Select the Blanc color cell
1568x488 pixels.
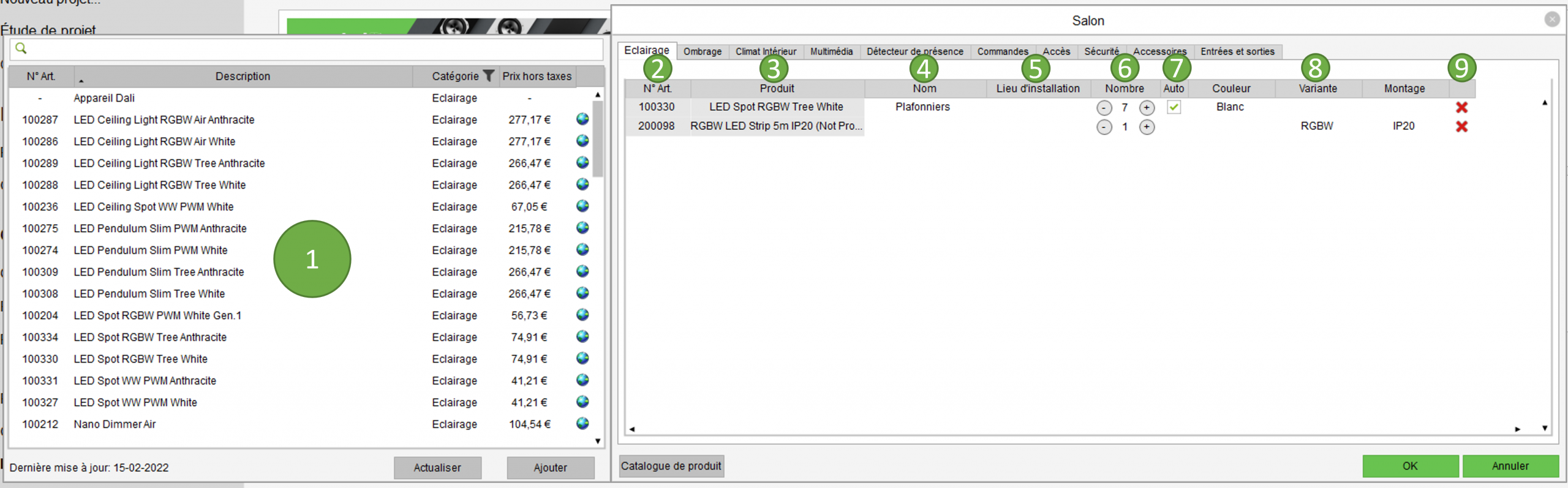(1230, 107)
